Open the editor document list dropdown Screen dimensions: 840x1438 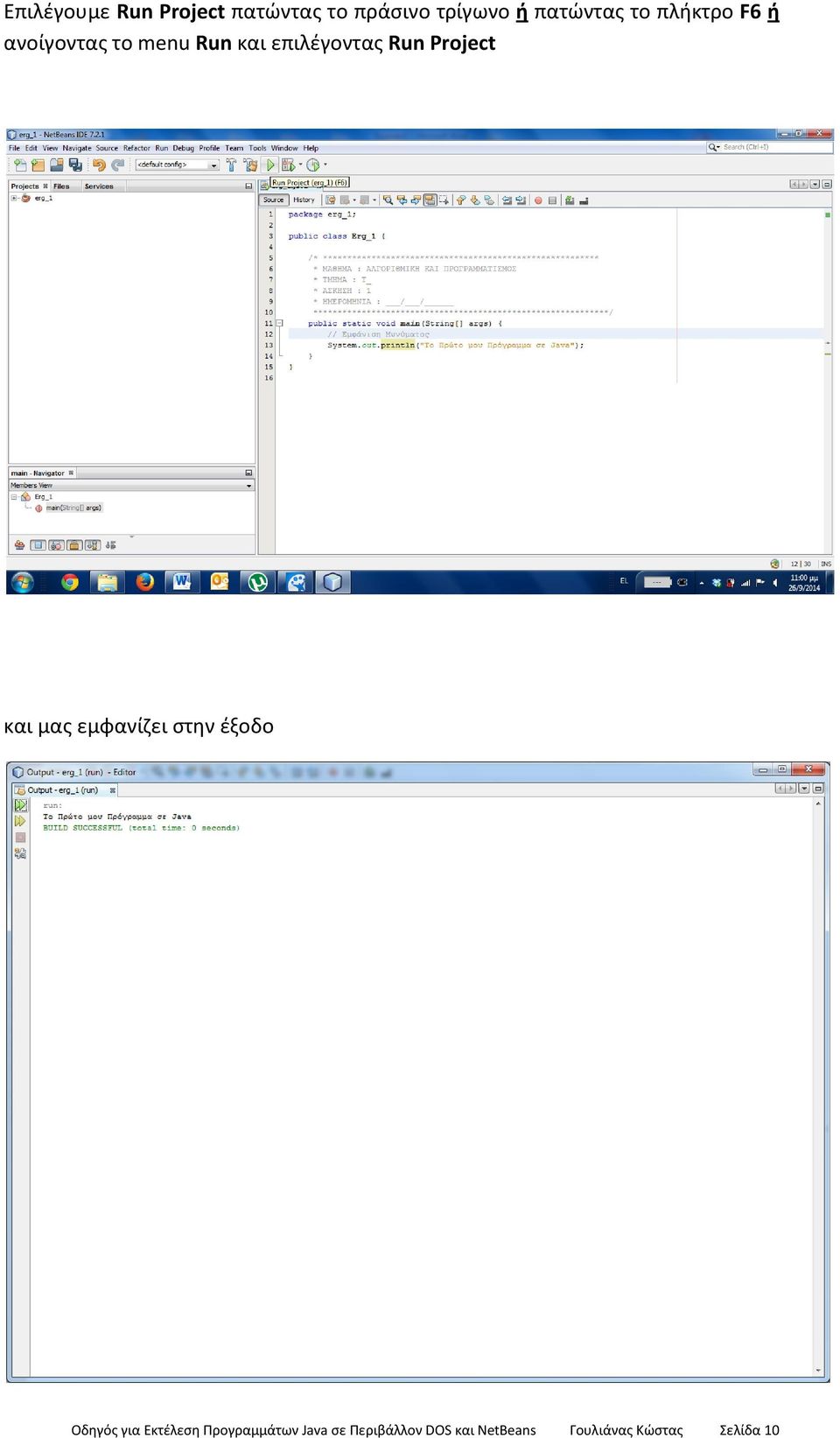tap(815, 185)
